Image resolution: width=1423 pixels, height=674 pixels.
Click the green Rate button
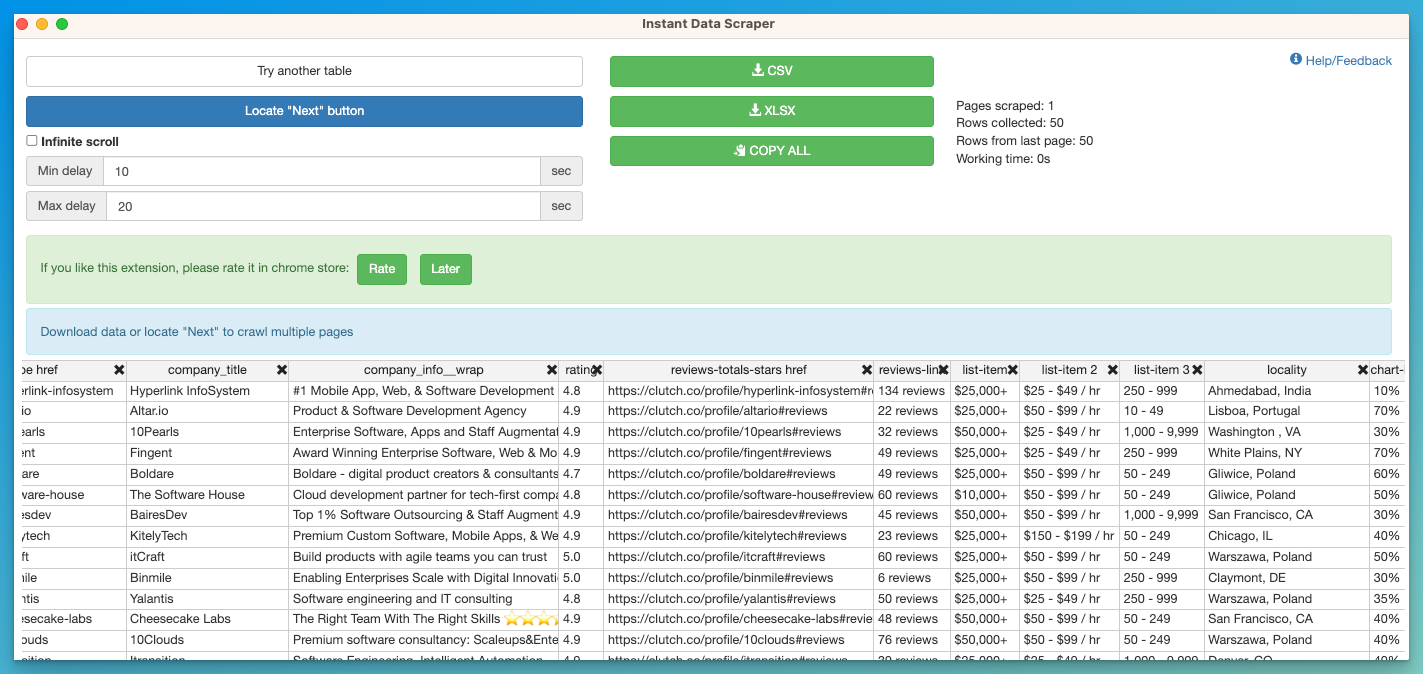(382, 269)
